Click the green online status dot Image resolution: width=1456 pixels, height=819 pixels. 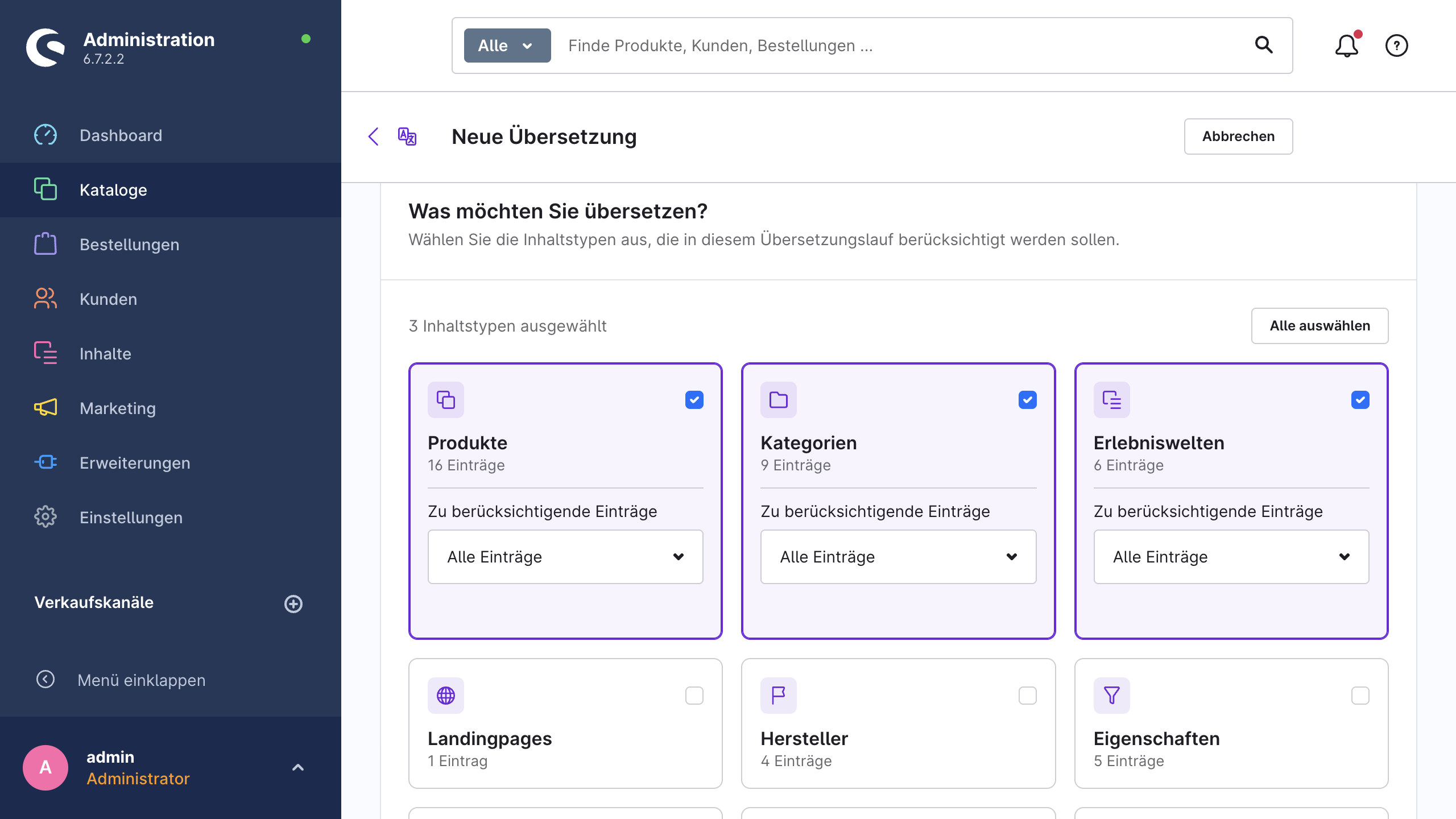click(306, 39)
